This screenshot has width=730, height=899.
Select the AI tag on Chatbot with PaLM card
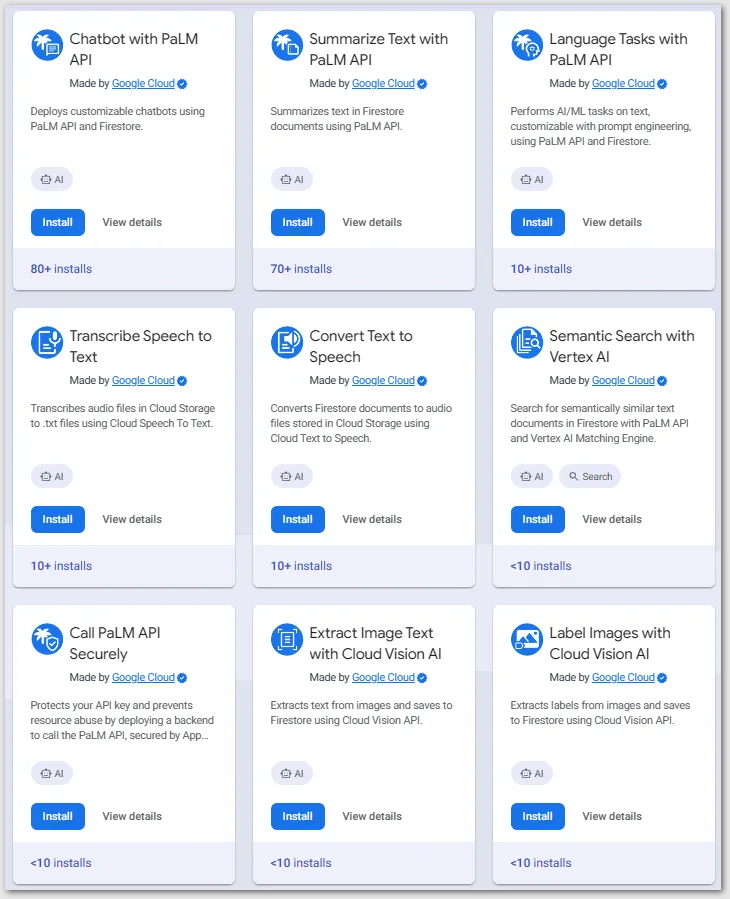click(52, 179)
